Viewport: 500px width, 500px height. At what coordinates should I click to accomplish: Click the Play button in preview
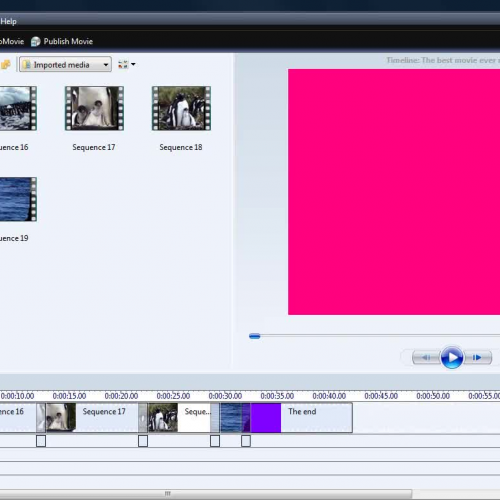point(452,357)
